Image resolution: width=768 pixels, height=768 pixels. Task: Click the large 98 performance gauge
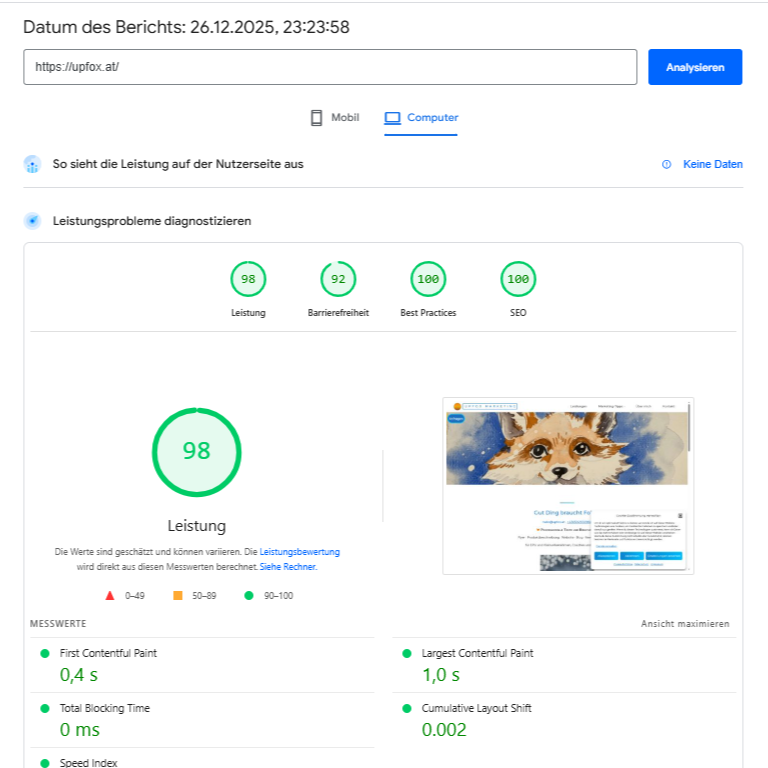pyautogui.click(x=196, y=451)
